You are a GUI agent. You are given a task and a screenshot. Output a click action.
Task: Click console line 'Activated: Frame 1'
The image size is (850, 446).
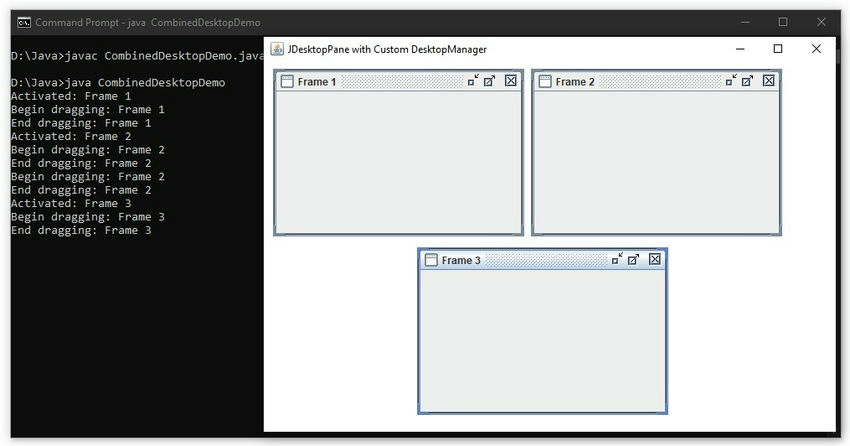70,96
